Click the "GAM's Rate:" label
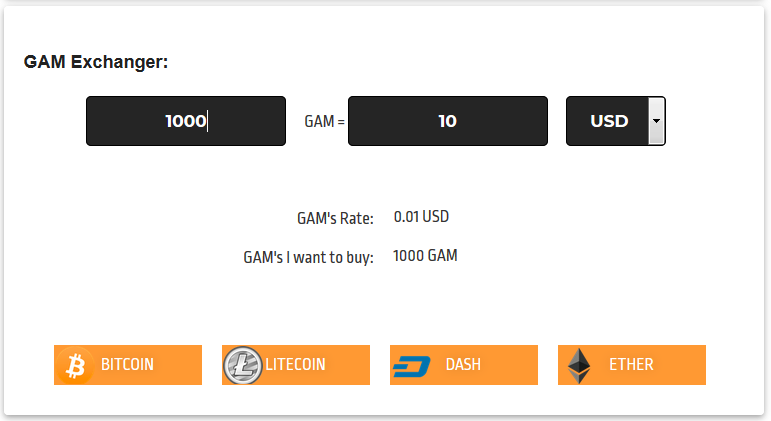The image size is (771, 421). pos(335,218)
